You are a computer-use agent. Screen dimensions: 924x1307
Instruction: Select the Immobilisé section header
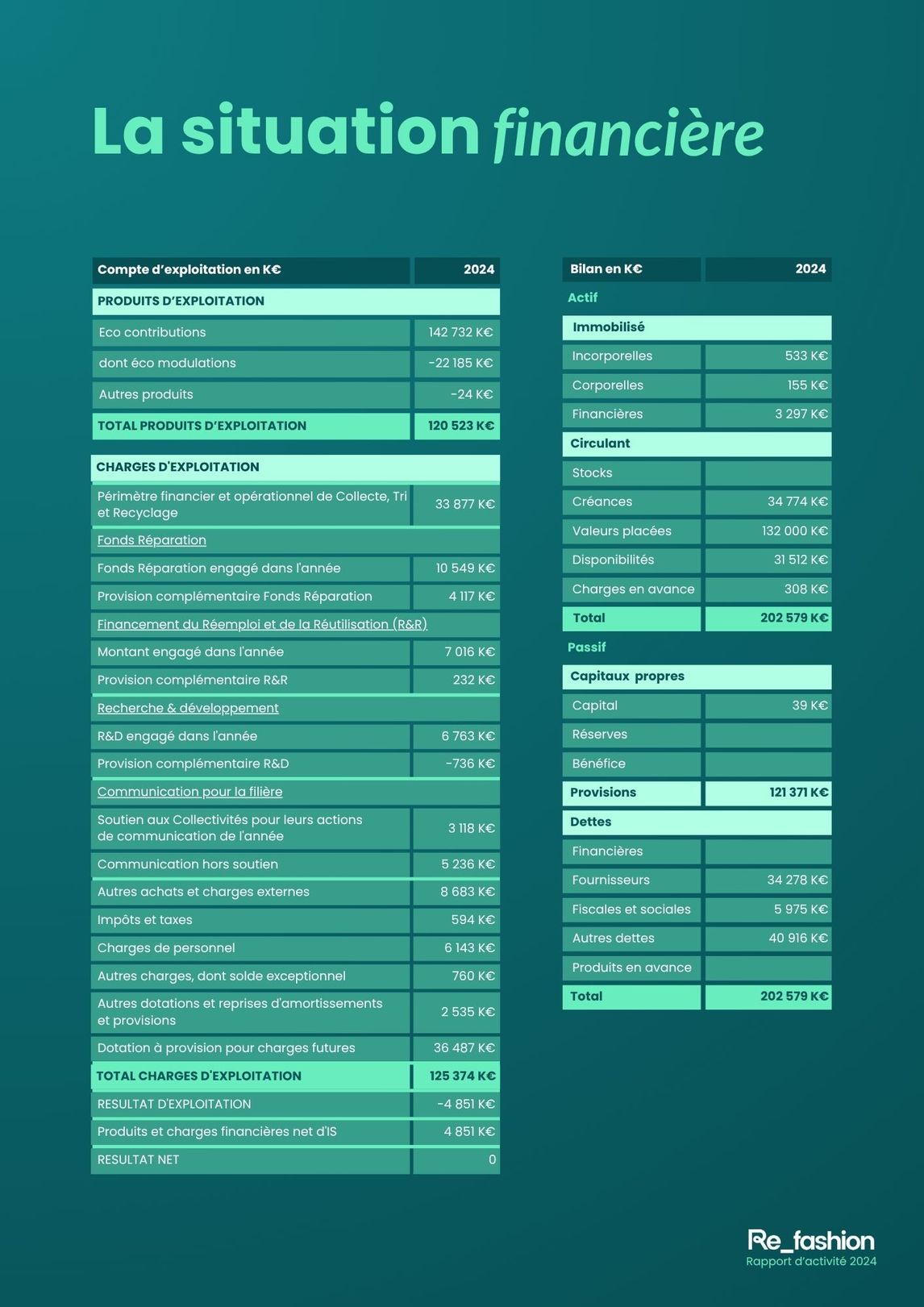pyautogui.click(x=697, y=327)
